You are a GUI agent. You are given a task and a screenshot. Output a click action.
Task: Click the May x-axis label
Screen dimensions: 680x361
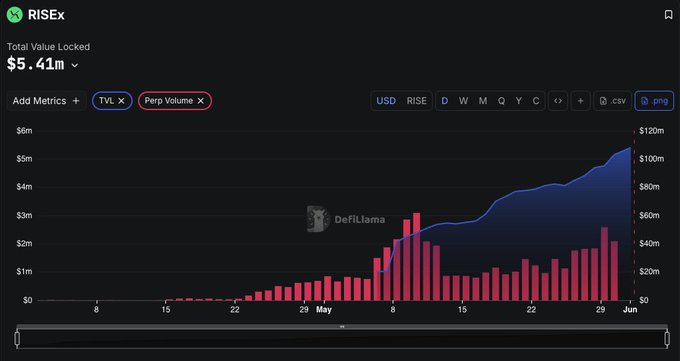[324, 309]
